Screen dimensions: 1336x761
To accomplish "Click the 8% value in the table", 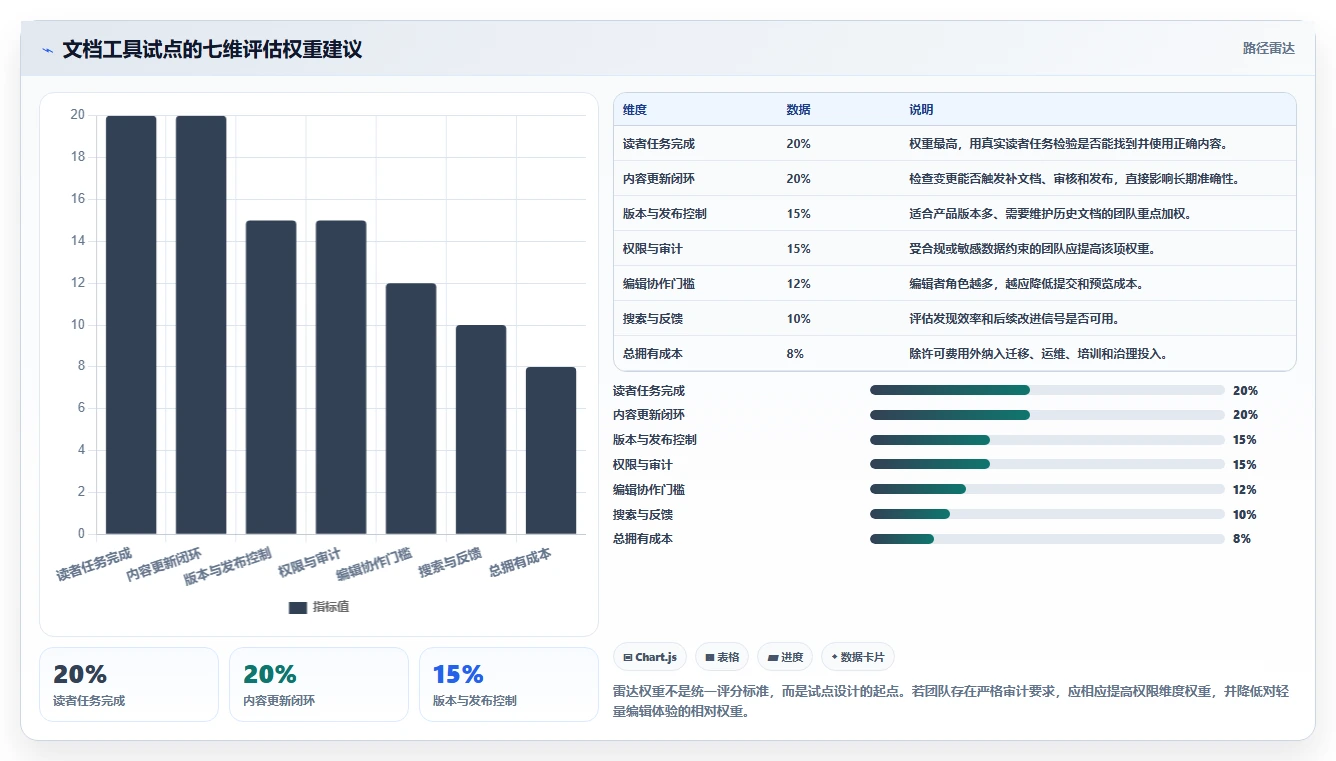I will tap(796, 354).
